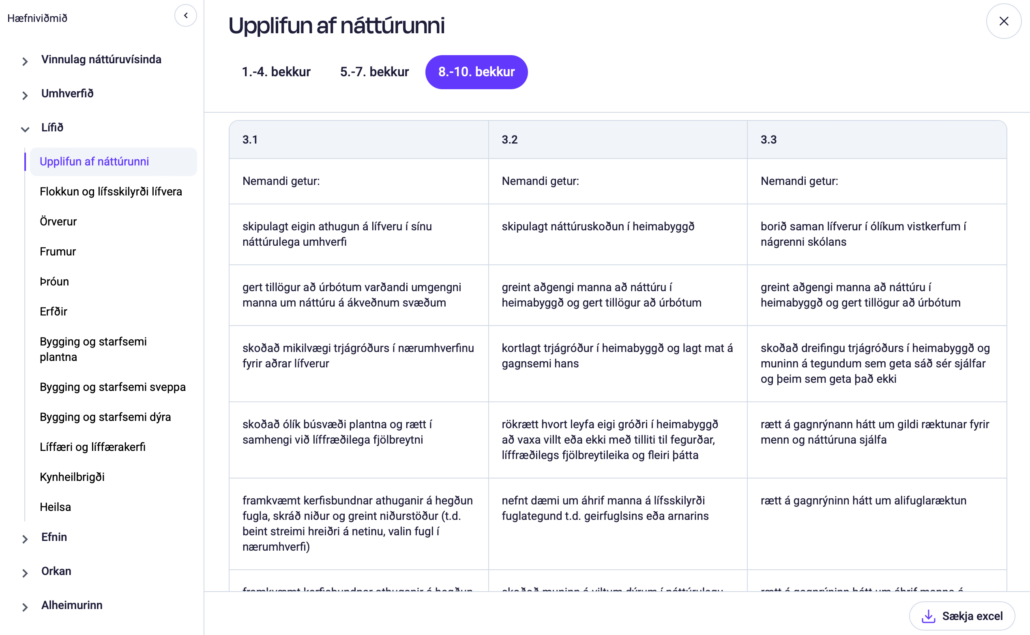This screenshot has height=635, width=1030.
Task: Open the Örverur topic
Action: (58, 221)
